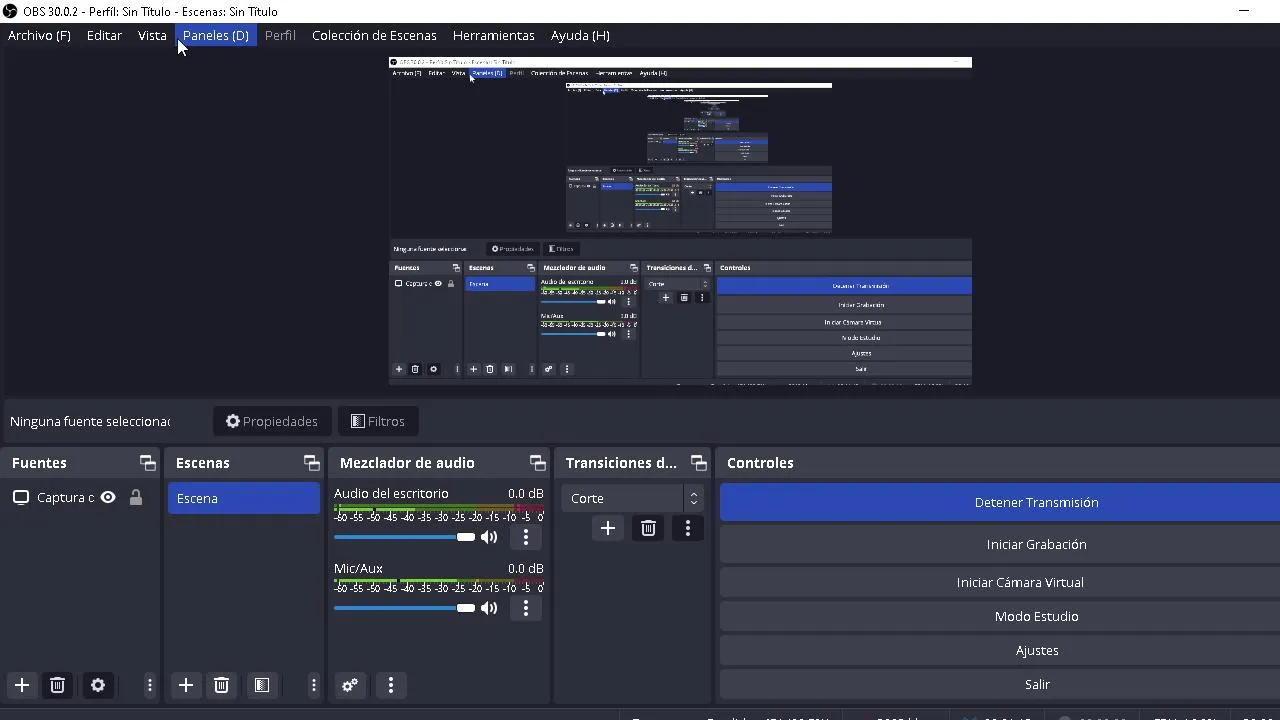Click the Filtros button
Image resolution: width=1280 pixels, height=720 pixels.
[x=378, y=421]
